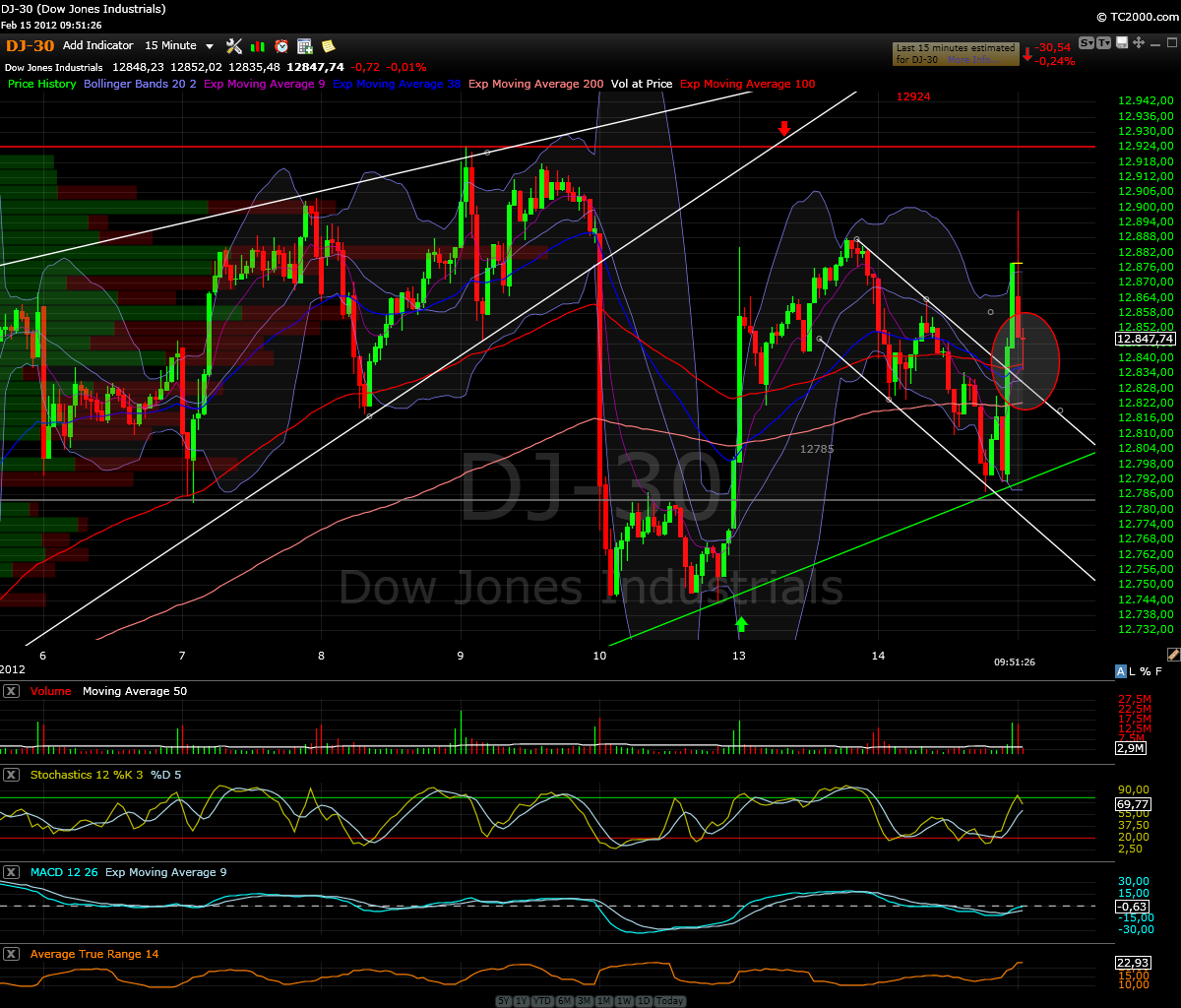This screenshot has height=1008, width=1181.
Task: Set chart range to 1Y
Action: pyautogui.click(x=522, y=1001)
